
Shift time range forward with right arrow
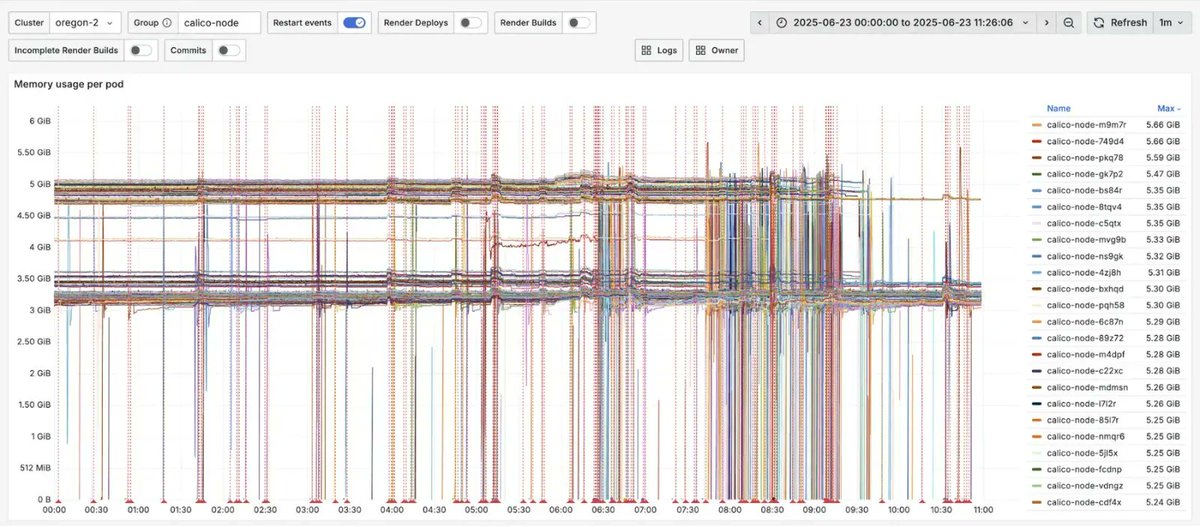coord(1045,22)
